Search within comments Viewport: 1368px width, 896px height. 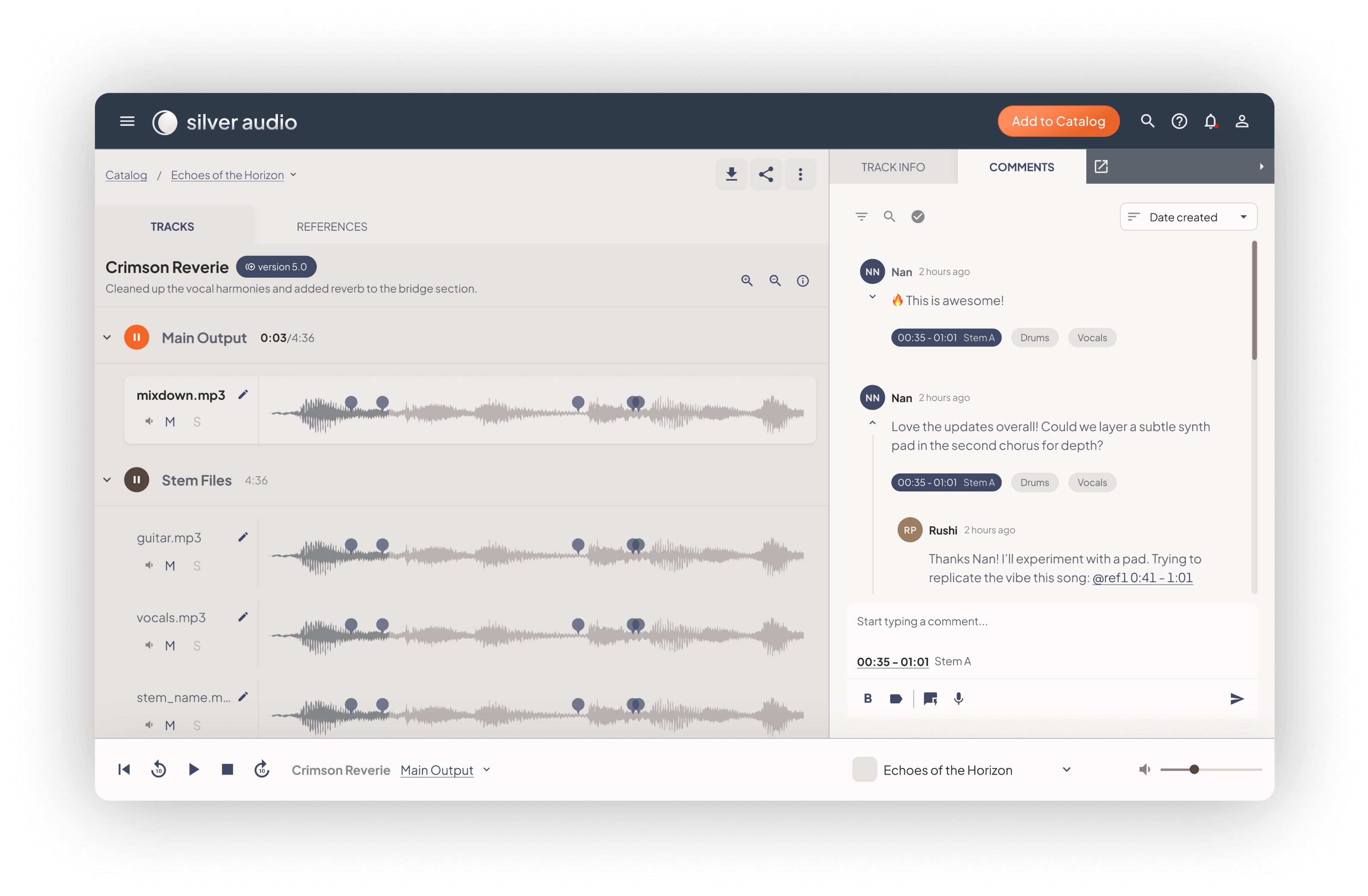(x=889, y=217)
